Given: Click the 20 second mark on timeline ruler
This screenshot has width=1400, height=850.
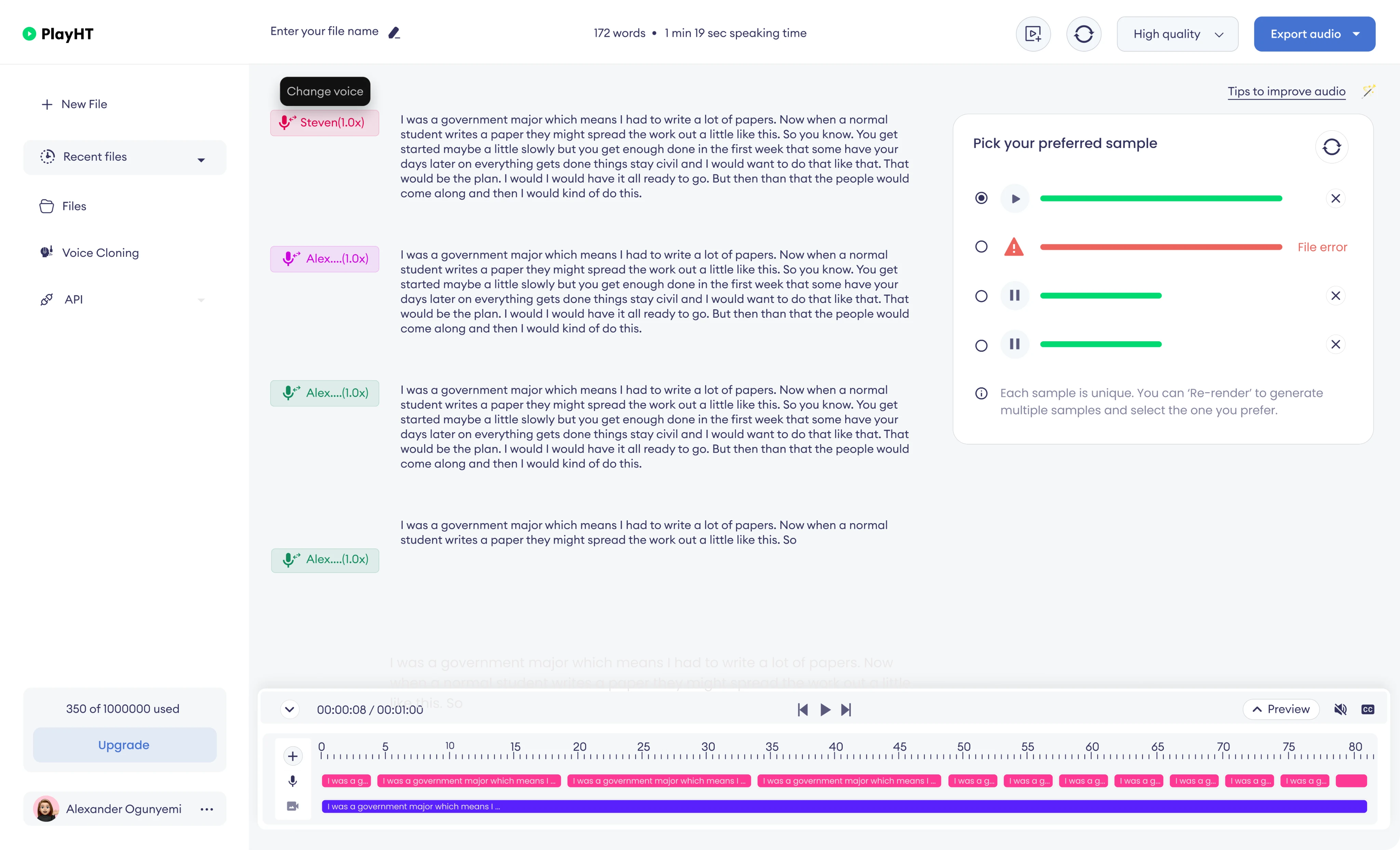Looking at the screenshot, I should click(x=580, y=747).
